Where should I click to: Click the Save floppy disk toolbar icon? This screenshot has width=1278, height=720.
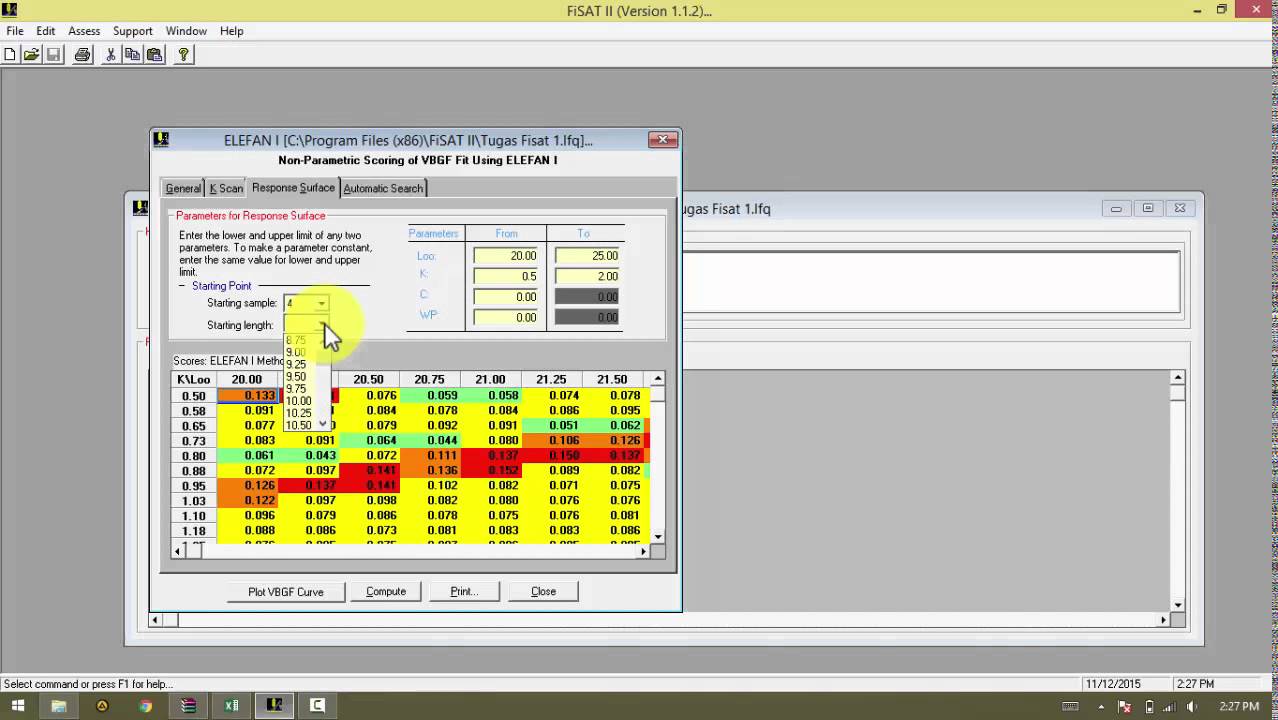[x=53, y=55]
